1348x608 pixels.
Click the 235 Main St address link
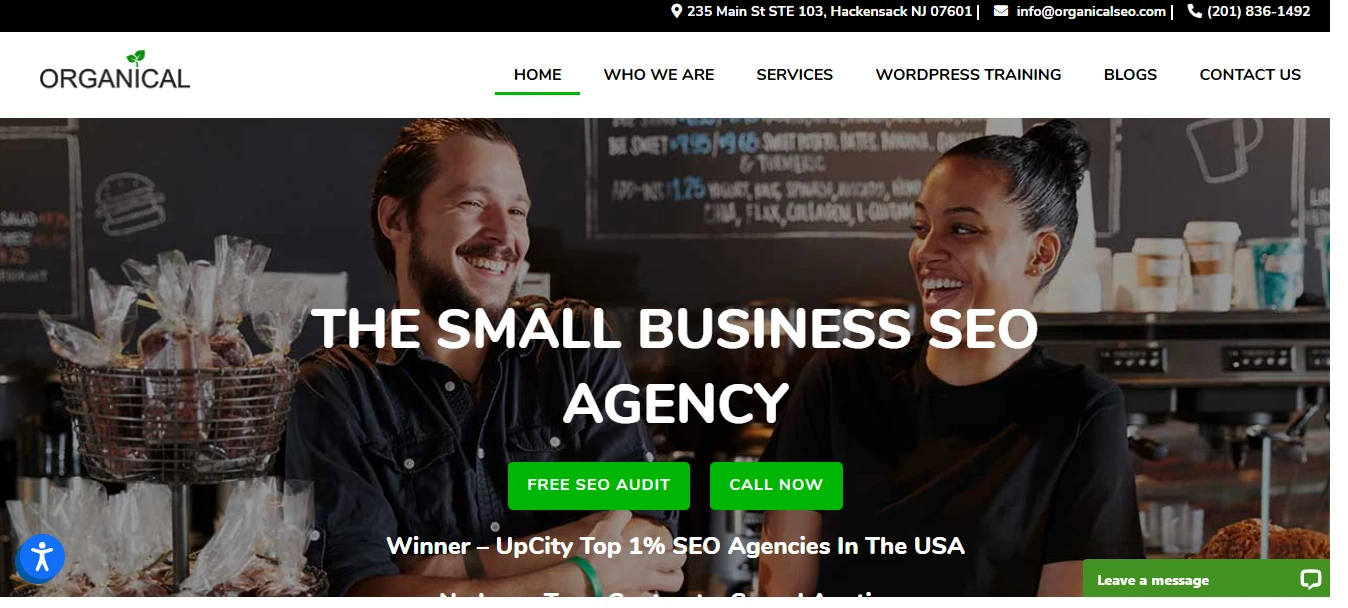[829, 12]
